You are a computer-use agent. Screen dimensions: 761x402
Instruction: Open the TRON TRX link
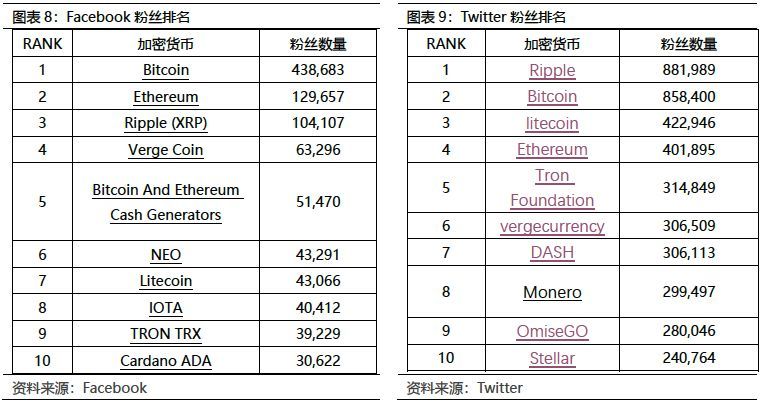tap(165, 334)
